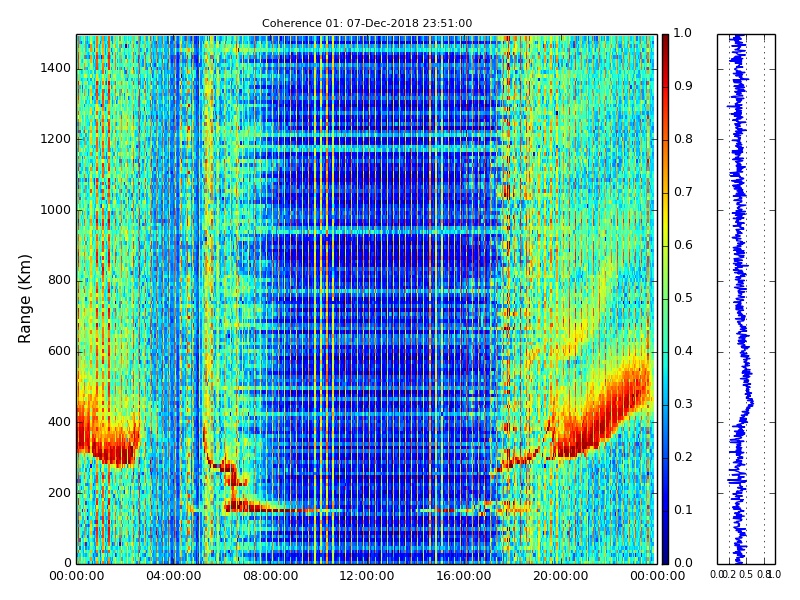Click the blue coherence profile line in side plot
Image resolution: width=800 pixels, height=600 pixels.
pyautogui.click(x=740, y=299)
